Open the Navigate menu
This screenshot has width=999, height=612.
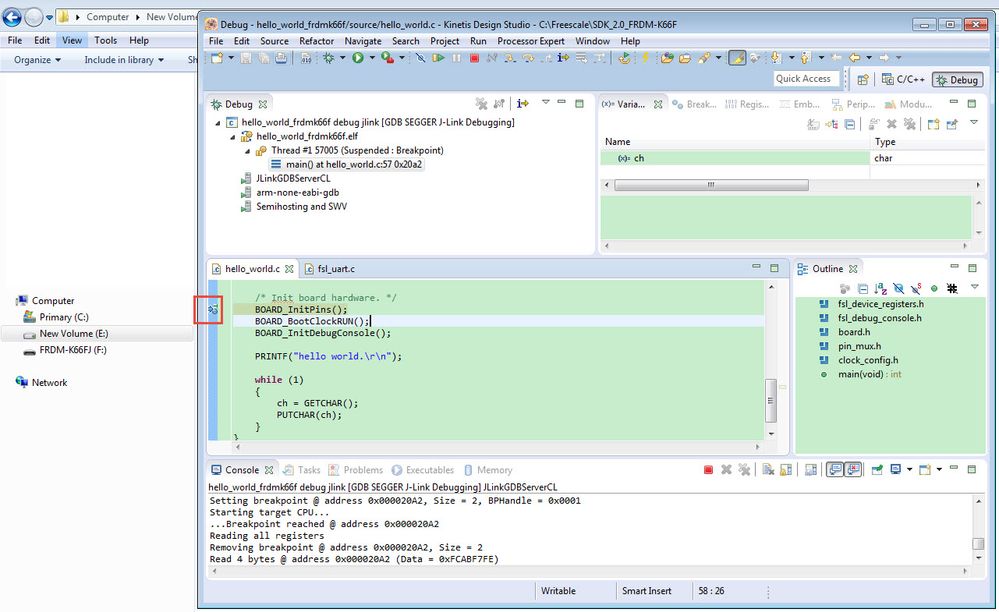pyautogui.click(x=363, y=41)
